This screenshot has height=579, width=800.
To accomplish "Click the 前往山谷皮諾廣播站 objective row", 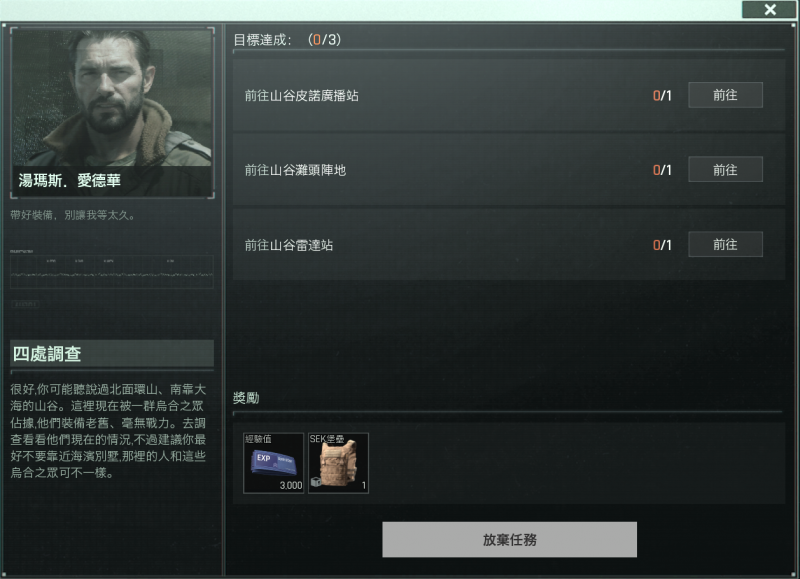I will tap(509, 95).
